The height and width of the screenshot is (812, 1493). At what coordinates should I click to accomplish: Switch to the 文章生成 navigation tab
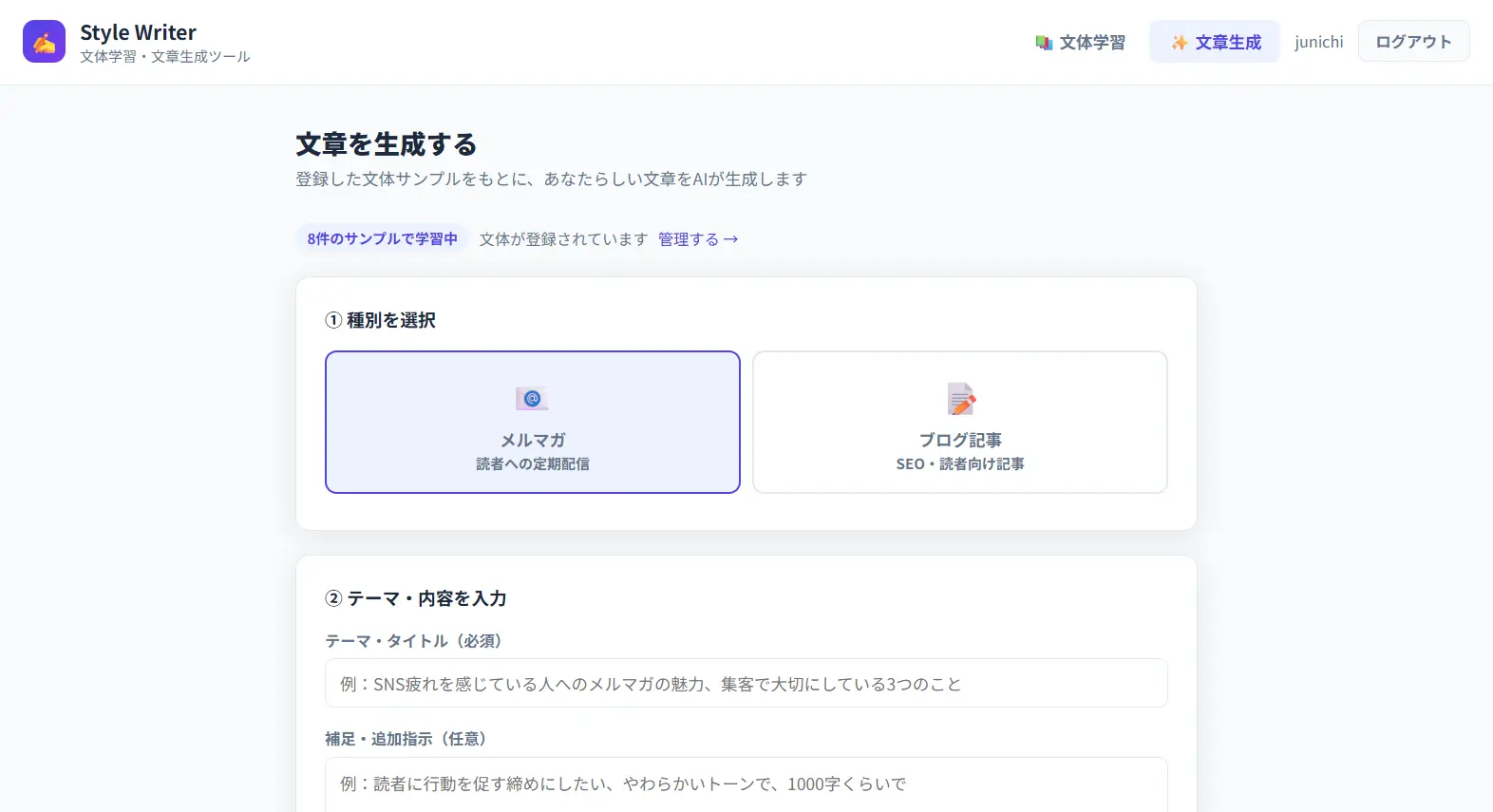point(1216,42)
